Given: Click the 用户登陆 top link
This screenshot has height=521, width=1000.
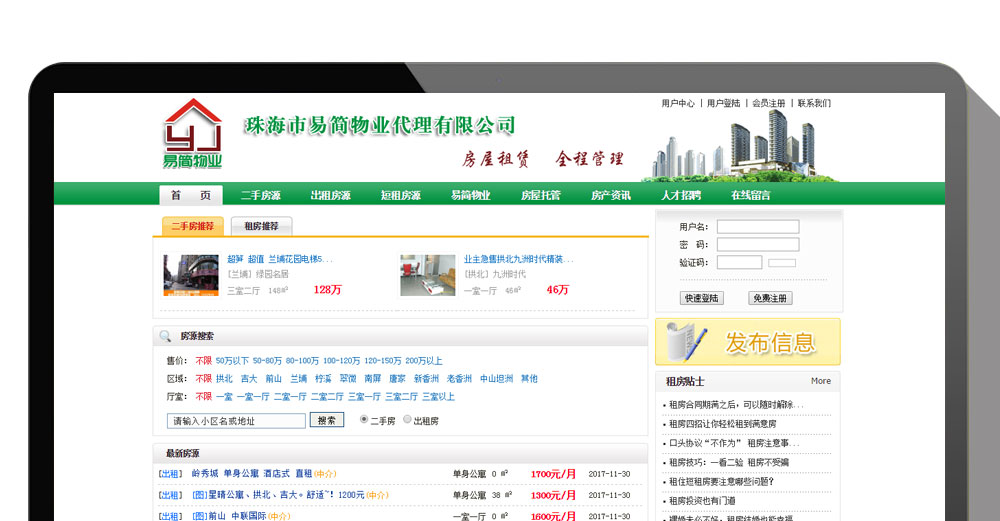Looking at the screenshot, I should click(x=723, y=103).
